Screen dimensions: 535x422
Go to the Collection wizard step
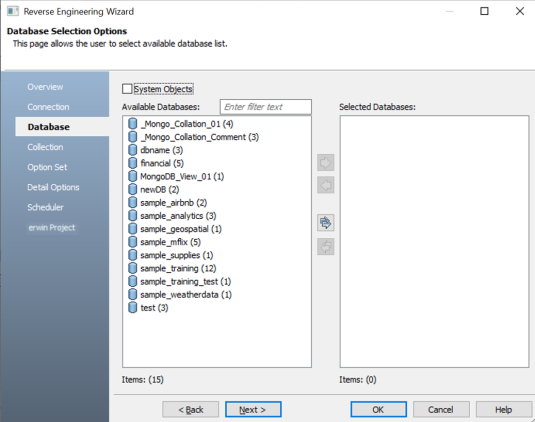point(45,147)
